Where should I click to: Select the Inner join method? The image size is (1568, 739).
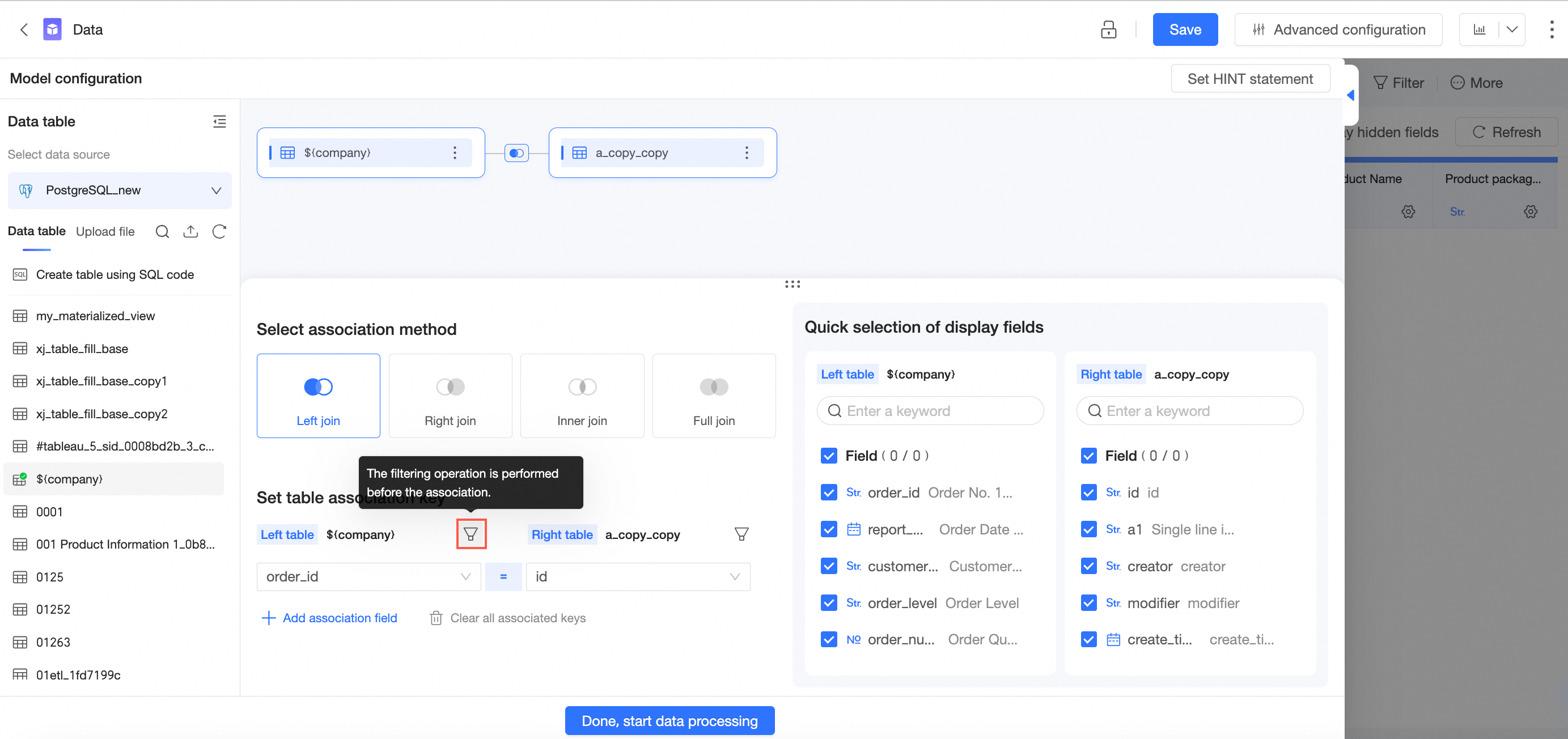click(x=582, y=396)
